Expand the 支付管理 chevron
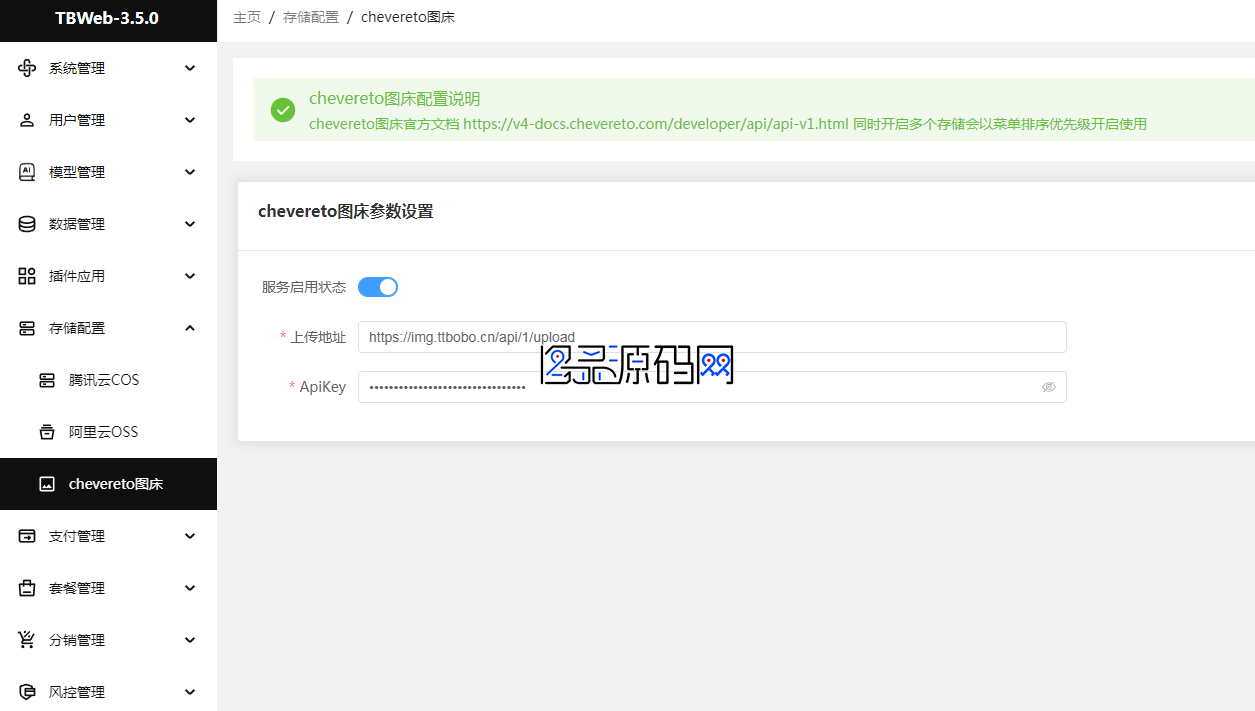This screenshot has width=1255, height=711. coord(190,536)
